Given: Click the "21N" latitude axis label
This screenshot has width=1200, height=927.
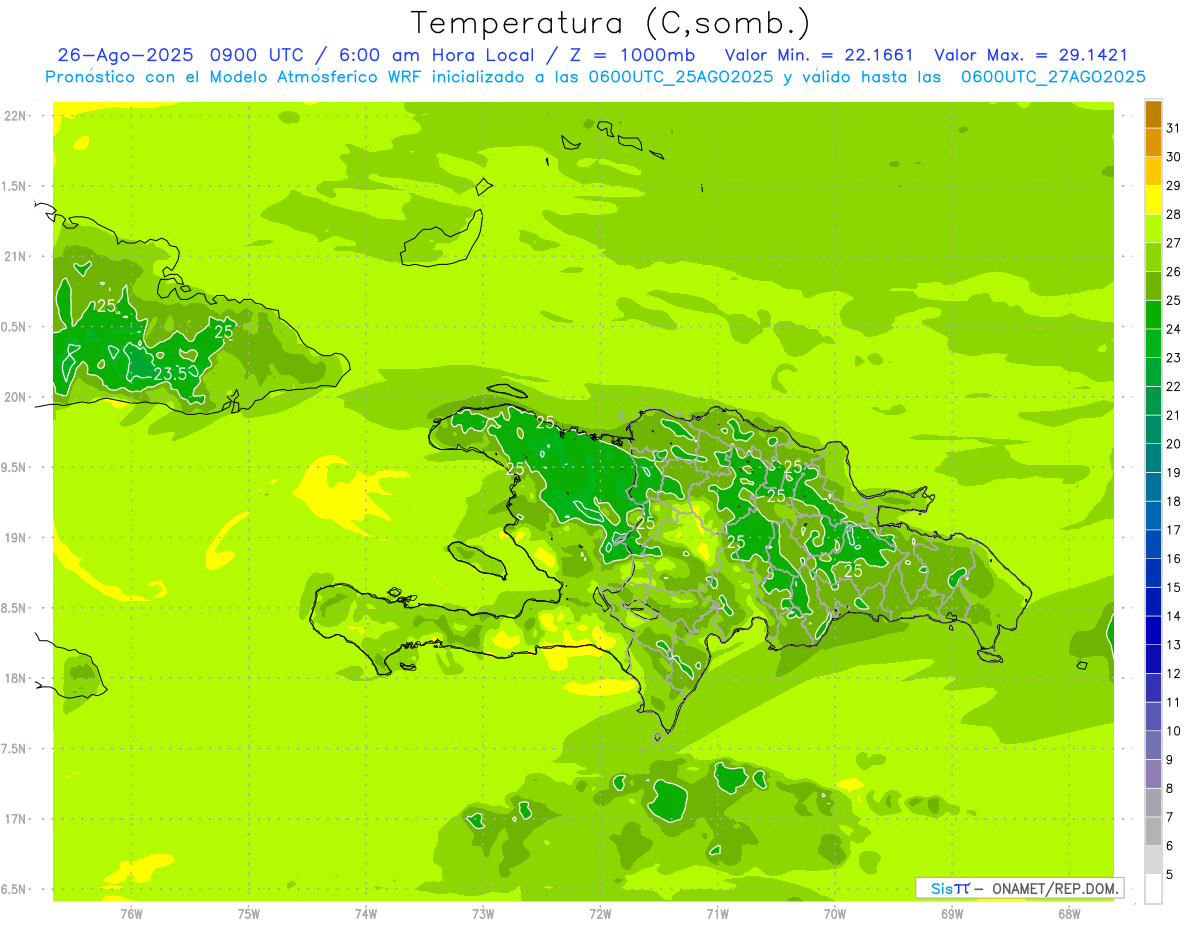Looking at the screenshot, I should tap(15, 257).
